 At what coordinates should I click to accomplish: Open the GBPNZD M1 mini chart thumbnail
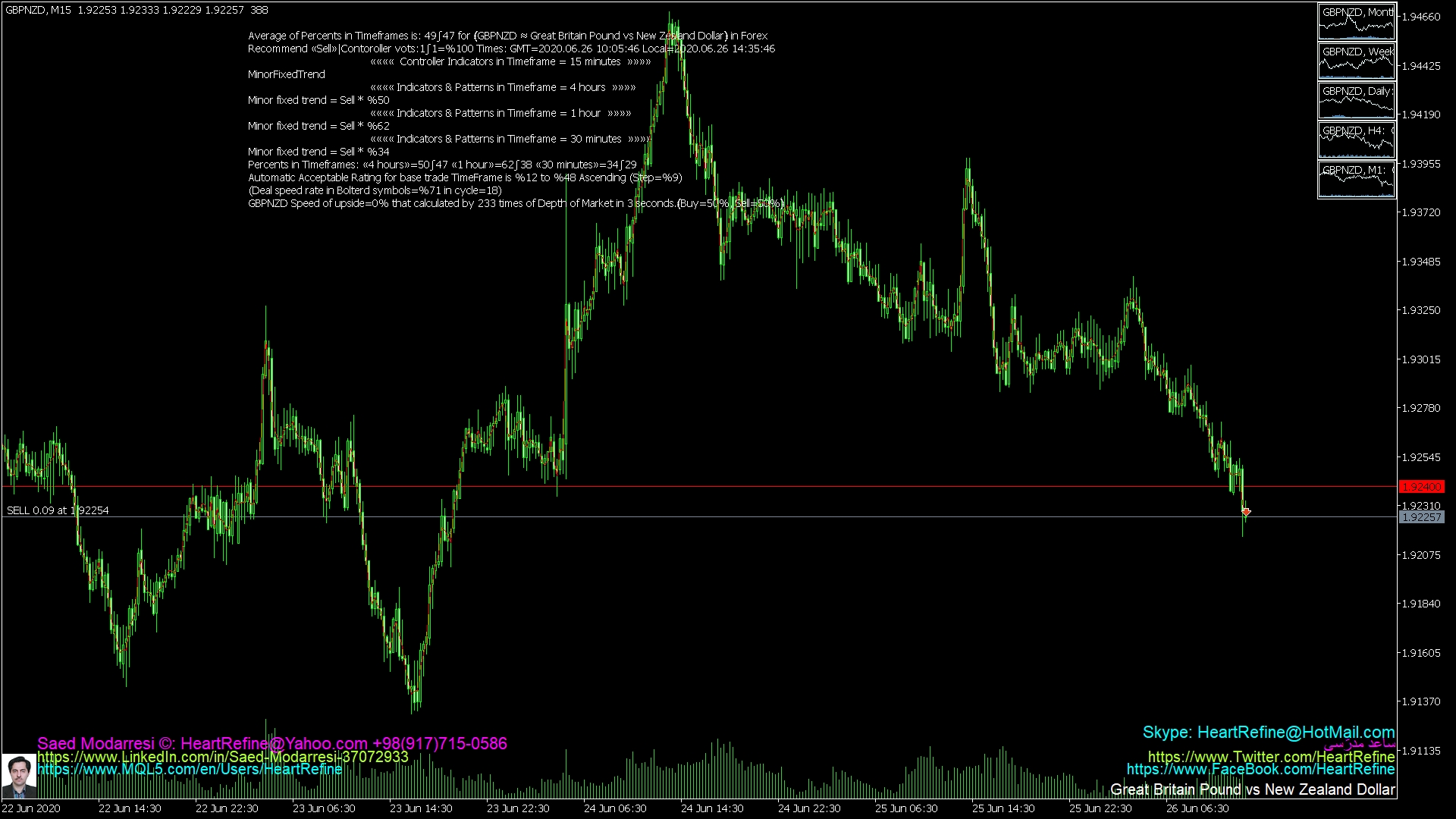pos(1357,180)
